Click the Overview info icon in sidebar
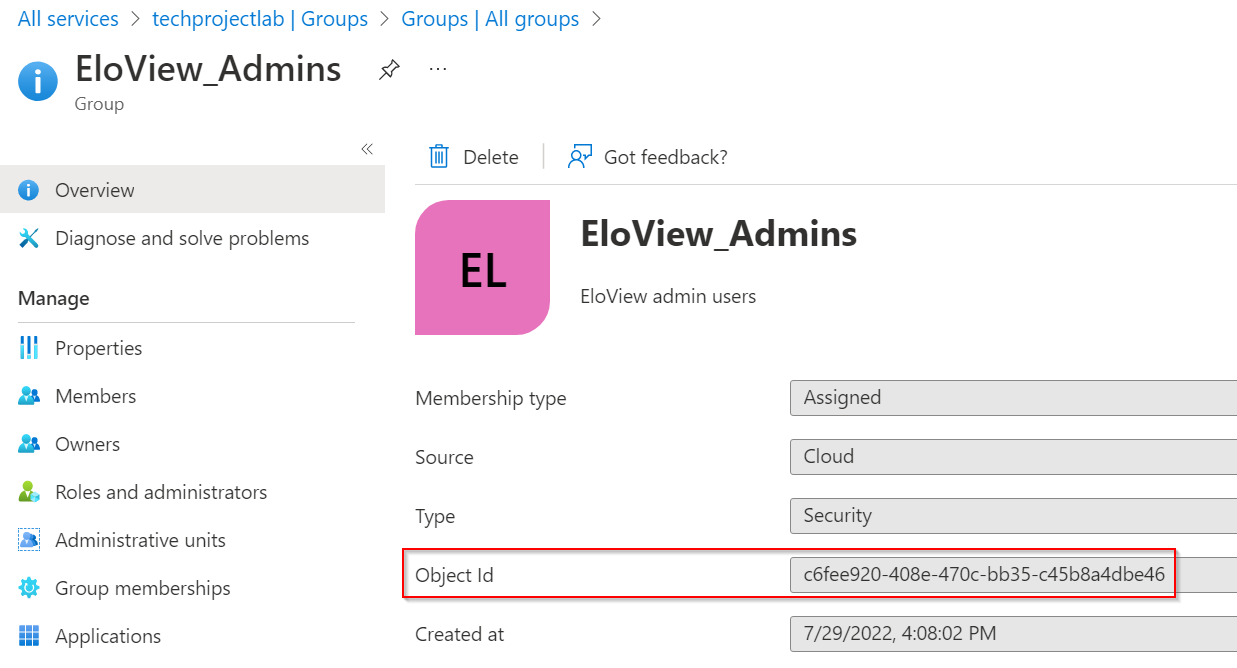 pyautogui.click(x=29, y=190)
